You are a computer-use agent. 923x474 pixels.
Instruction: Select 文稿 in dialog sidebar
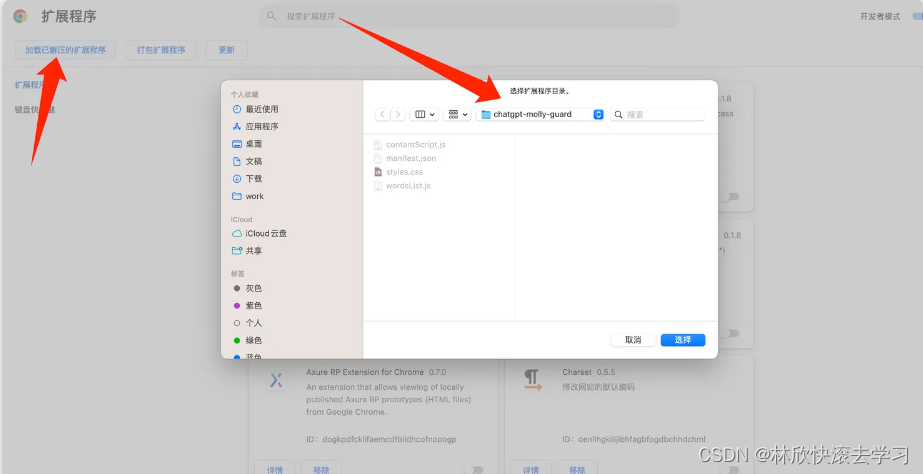[x=247, y=161]
